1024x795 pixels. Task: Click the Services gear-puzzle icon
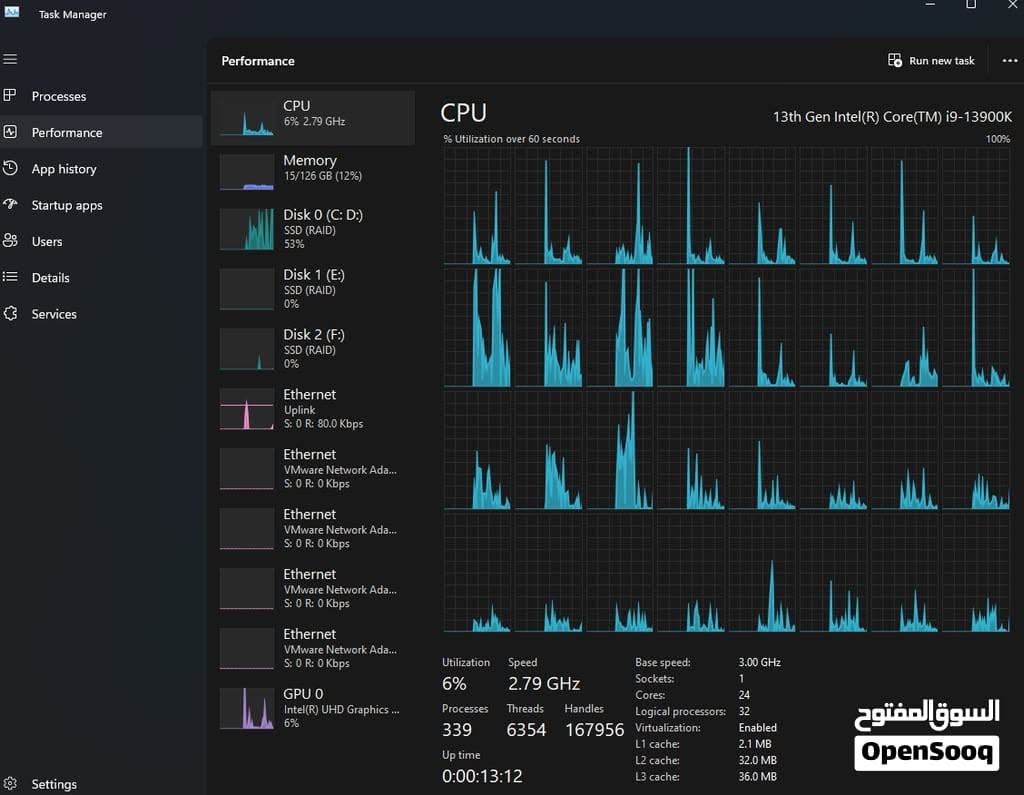click(x=10, y=314)
